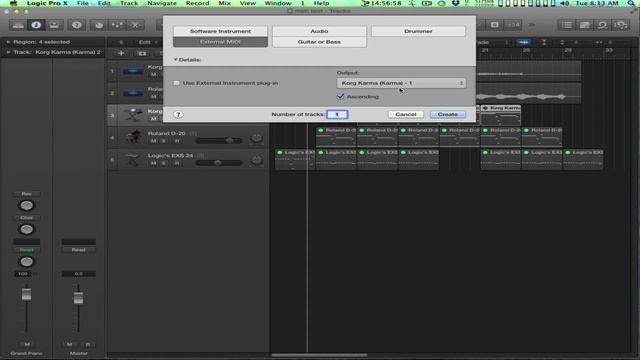Open the Record menu

[x=197, y=3]
